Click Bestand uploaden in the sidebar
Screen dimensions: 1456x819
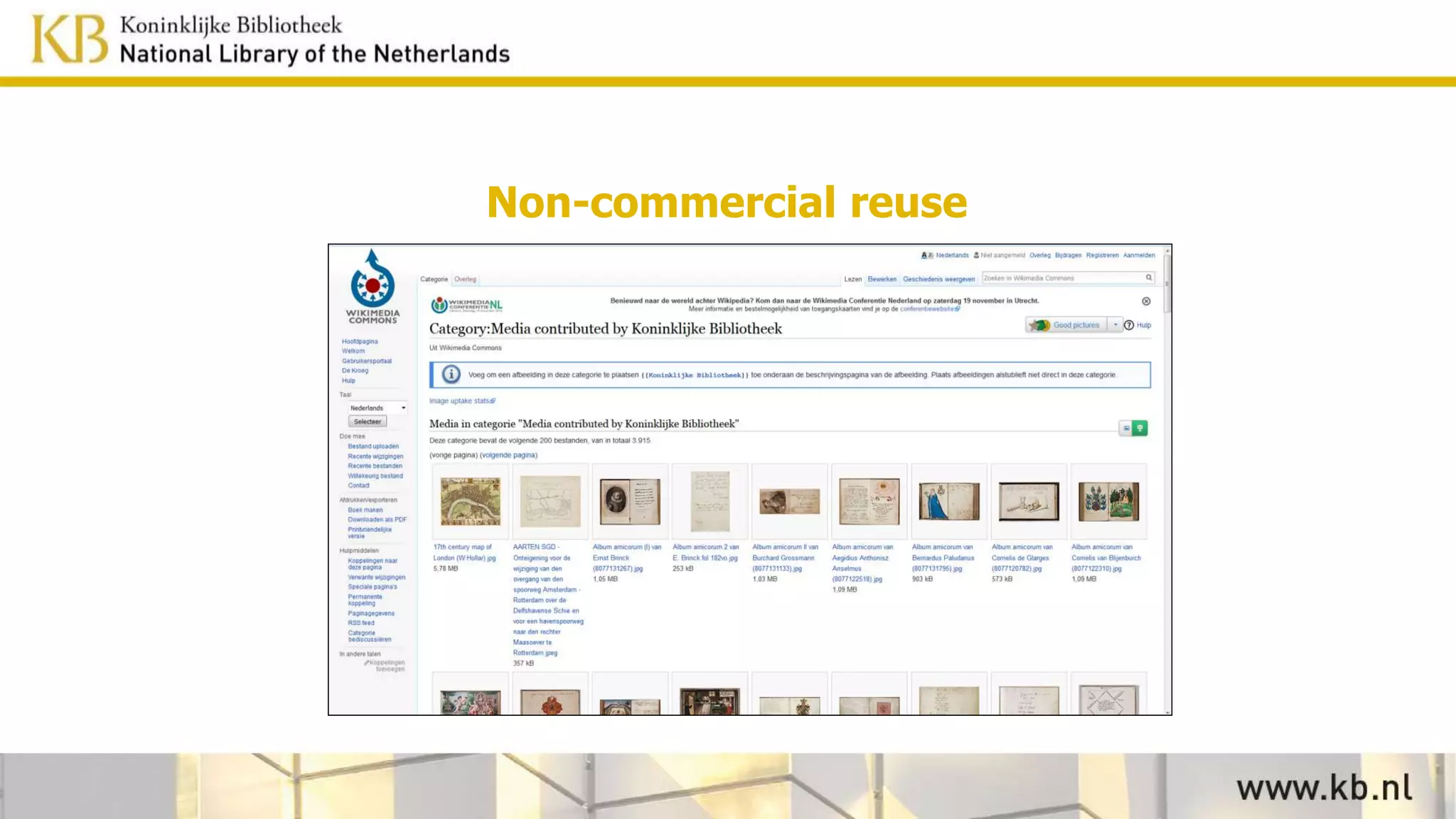[373, 446]
